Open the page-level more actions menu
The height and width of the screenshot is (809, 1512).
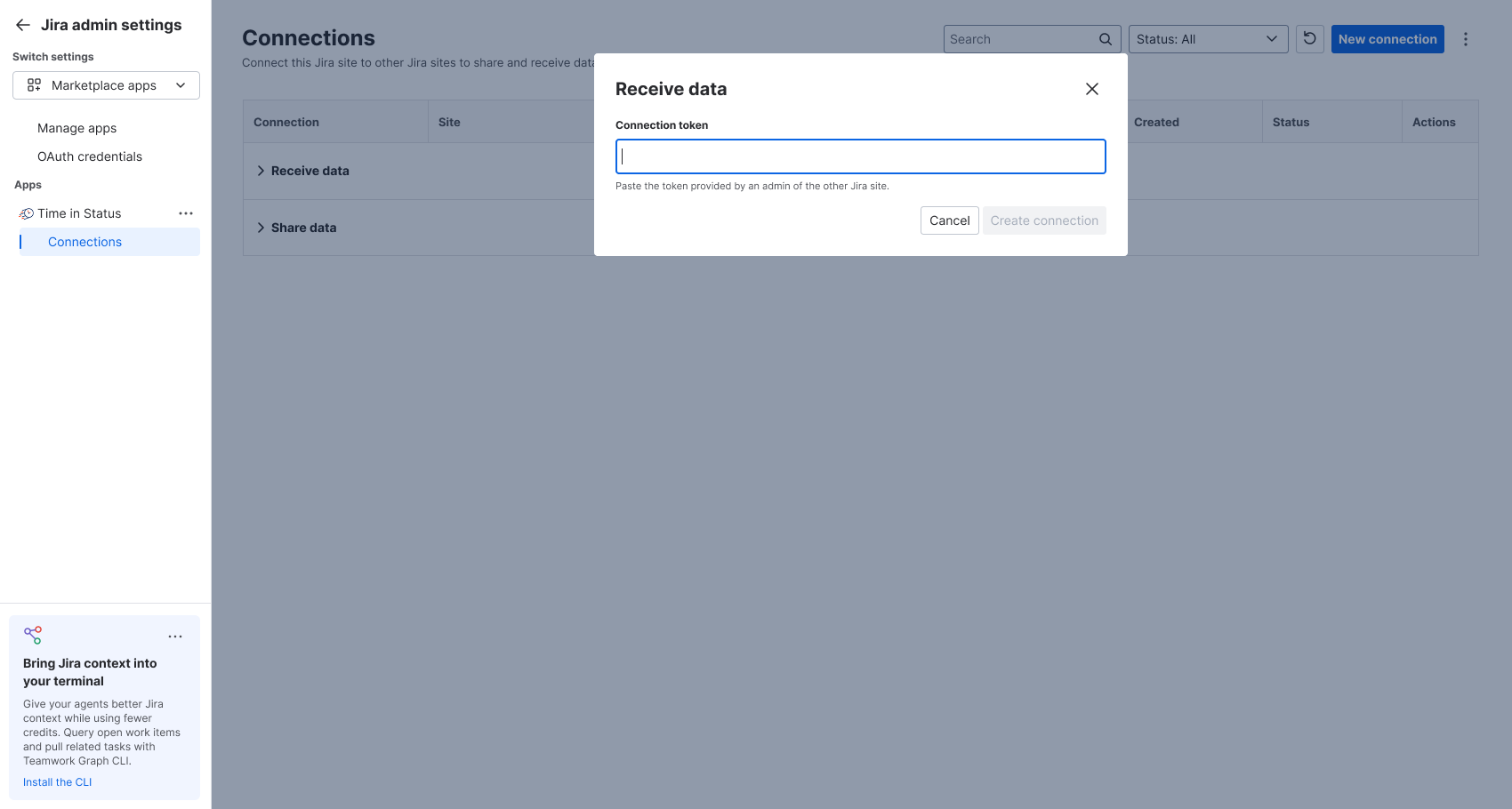[x=1466, y=39]
